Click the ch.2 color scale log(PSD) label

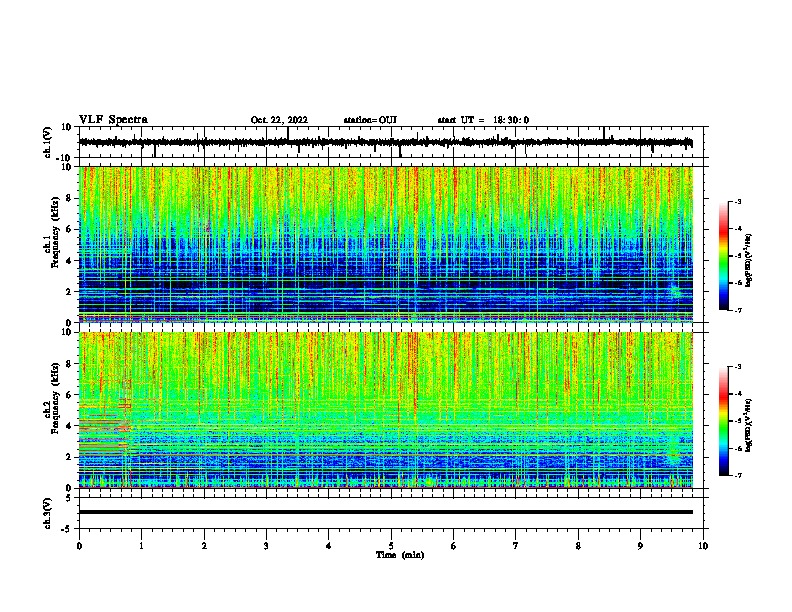pos(749,425)
